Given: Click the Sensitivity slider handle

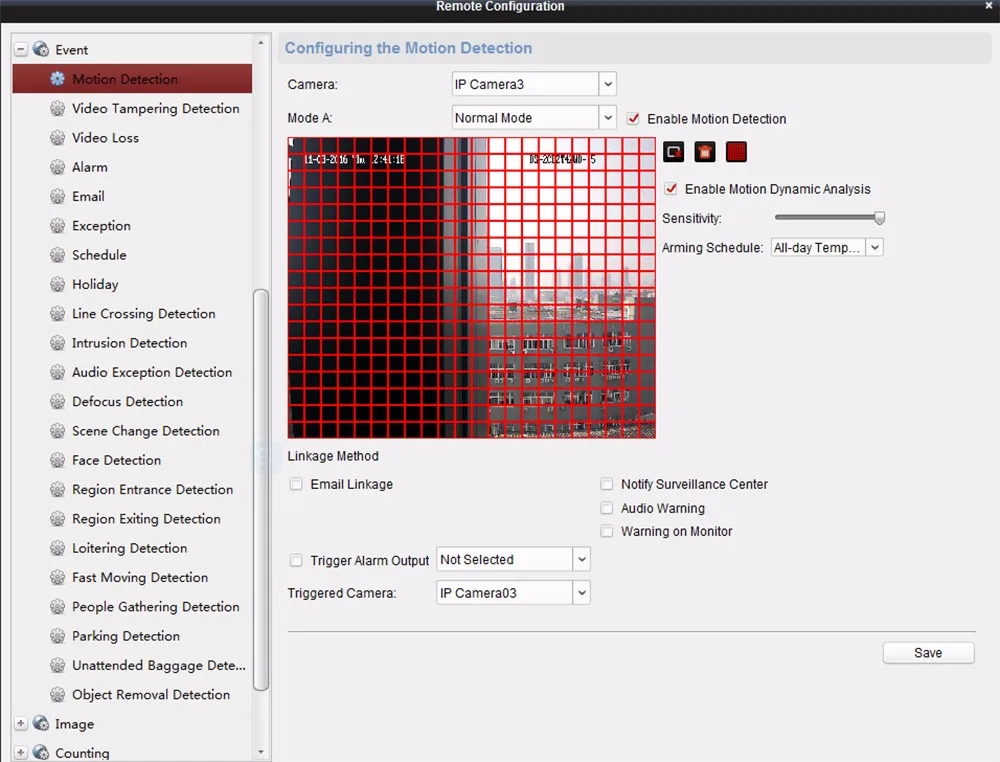Looking at the screenshot, I should click(x=879, y=218).
